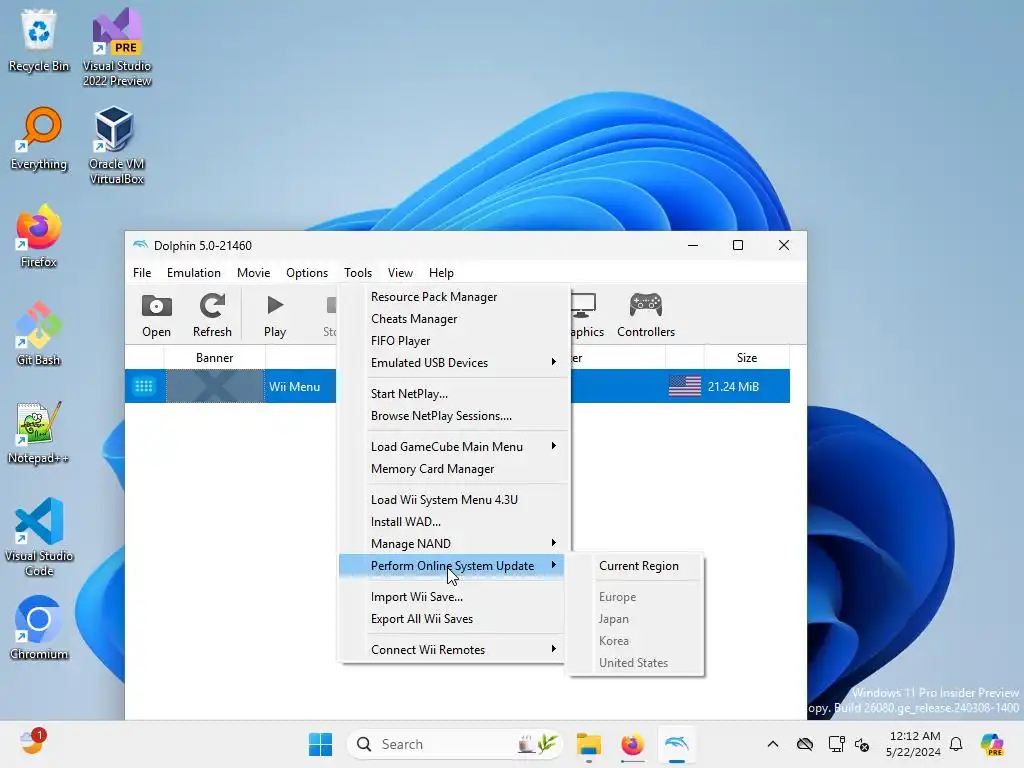Screen dimensions: 1024x768
Task: Click the Wii platform icon in game row
Action: pyautogui.click(x=144, y=386)
